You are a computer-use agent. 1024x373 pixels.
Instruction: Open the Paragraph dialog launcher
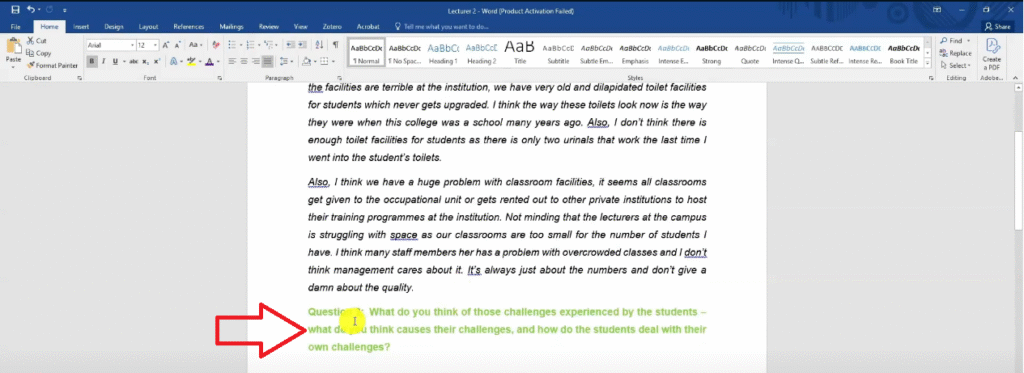[341, 78]
